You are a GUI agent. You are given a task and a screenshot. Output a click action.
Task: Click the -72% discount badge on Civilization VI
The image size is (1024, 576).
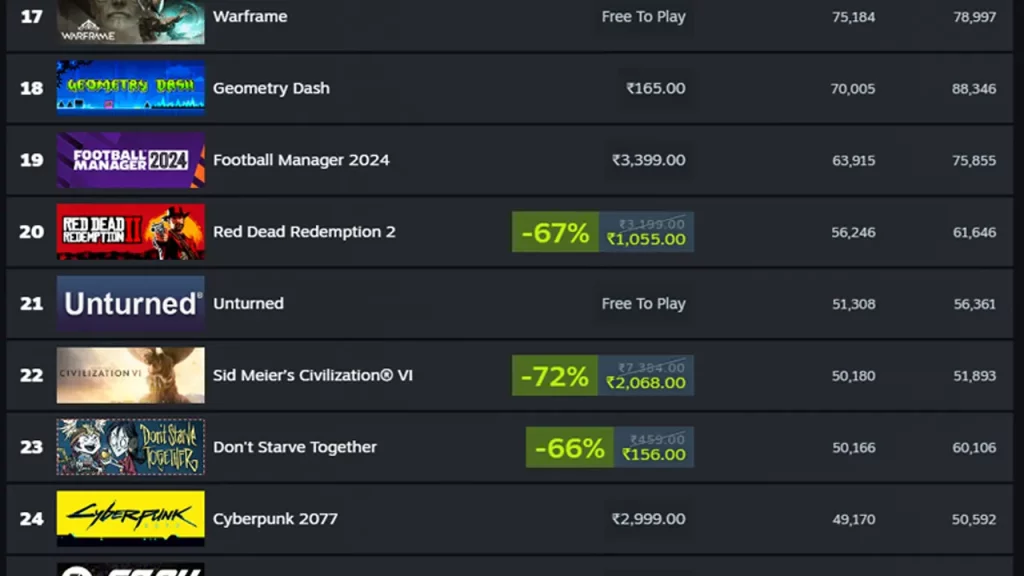554,375
